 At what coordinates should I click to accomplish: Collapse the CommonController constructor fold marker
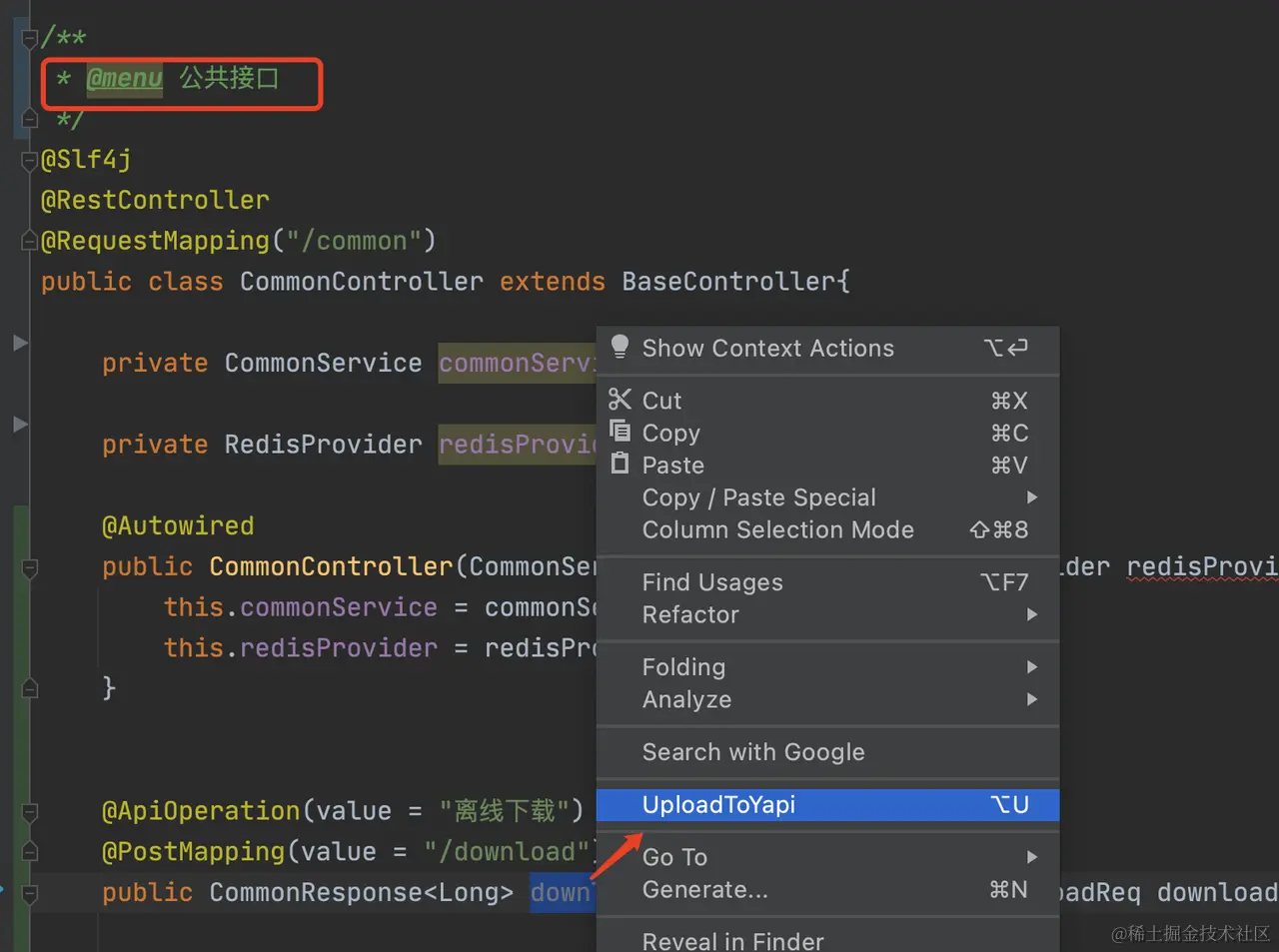tap(30, 567)
